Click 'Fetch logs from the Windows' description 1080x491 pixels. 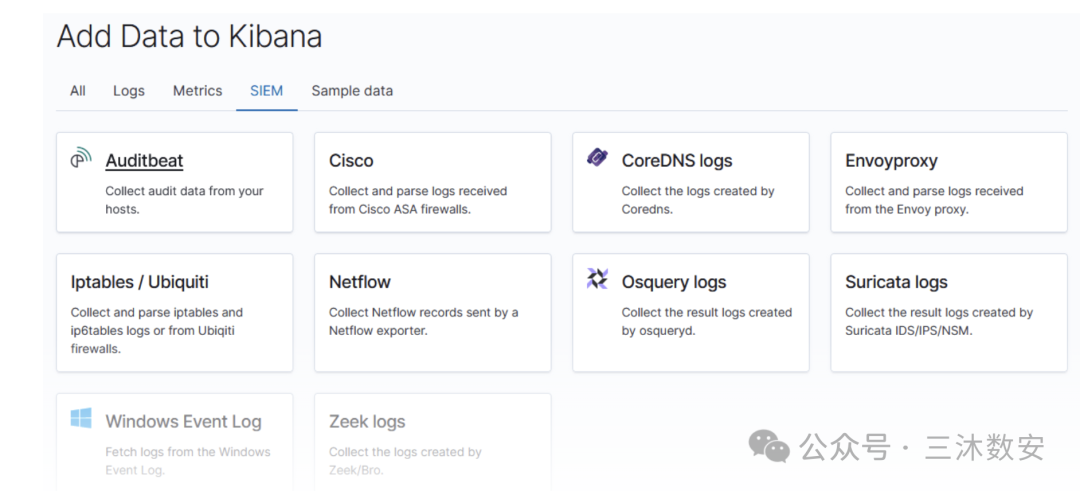coord(187,452)
